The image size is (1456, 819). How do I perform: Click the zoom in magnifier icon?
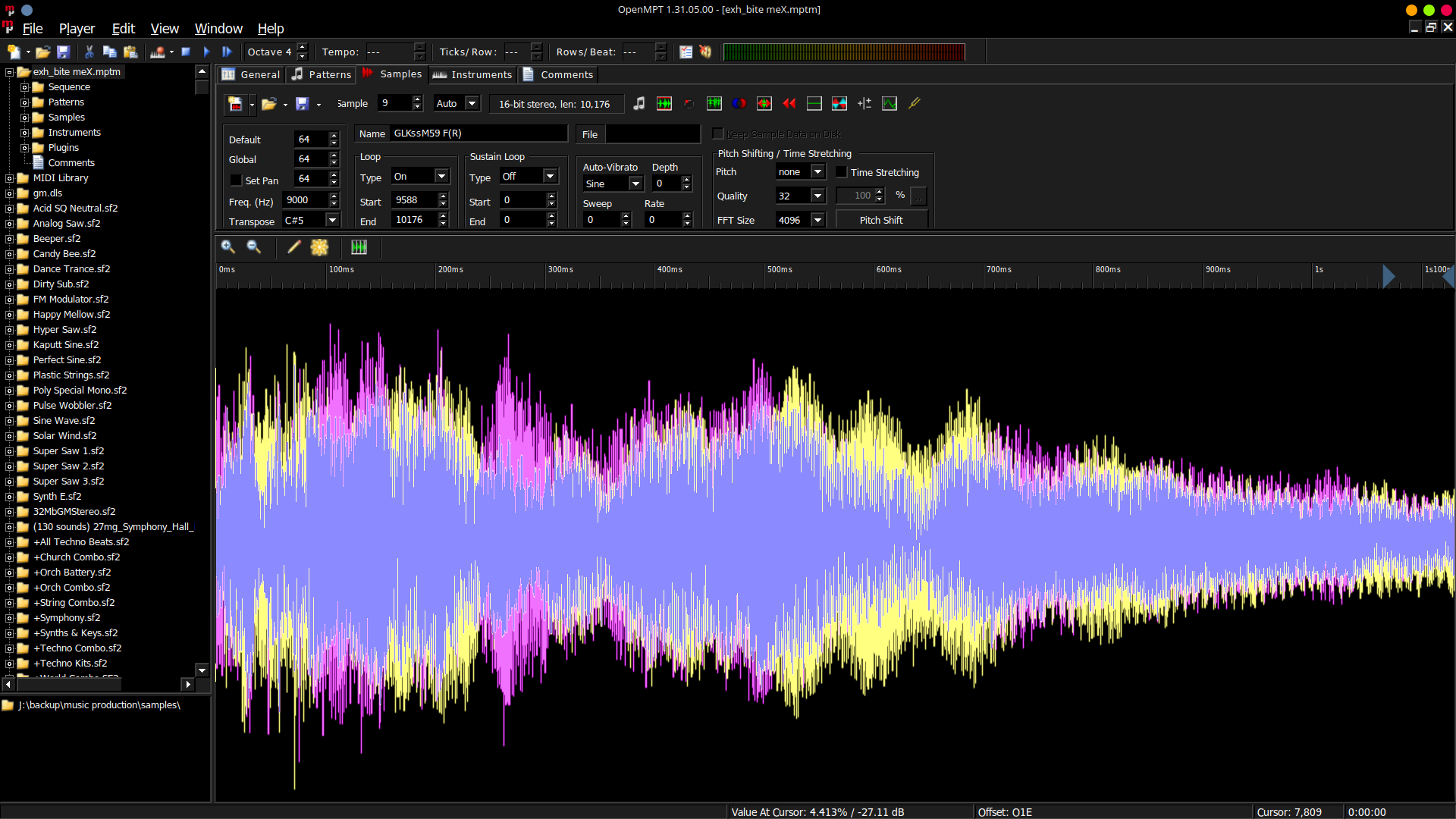coord(228,247)
